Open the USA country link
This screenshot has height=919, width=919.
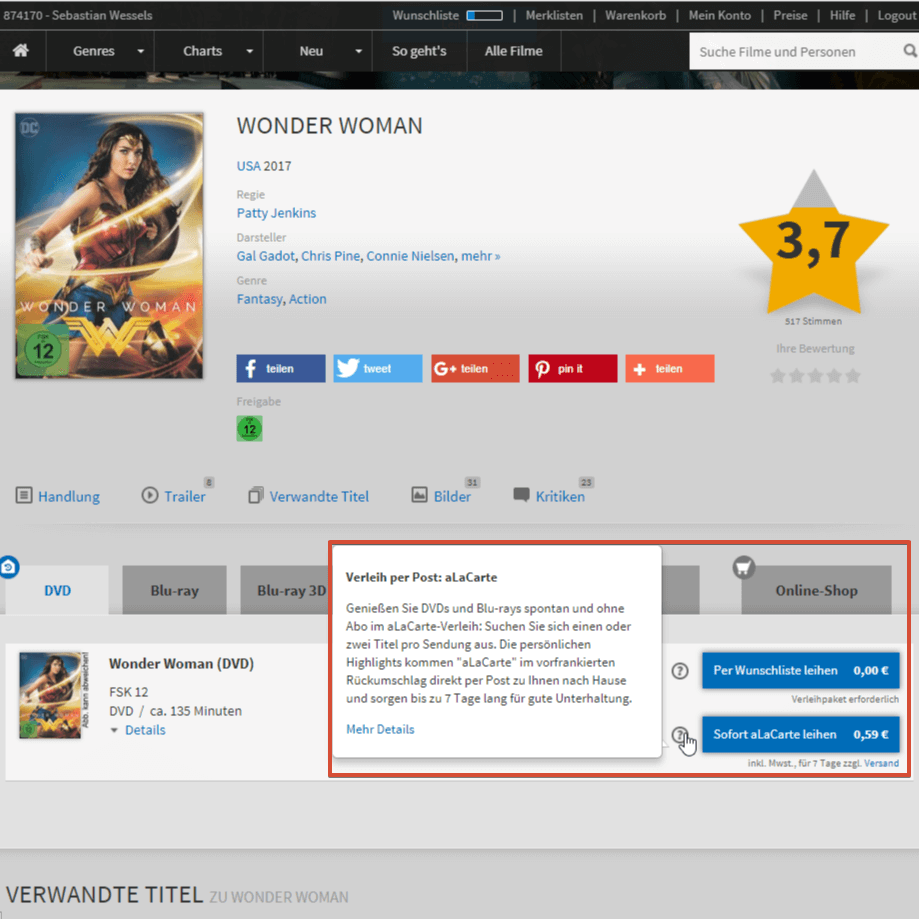249,166
